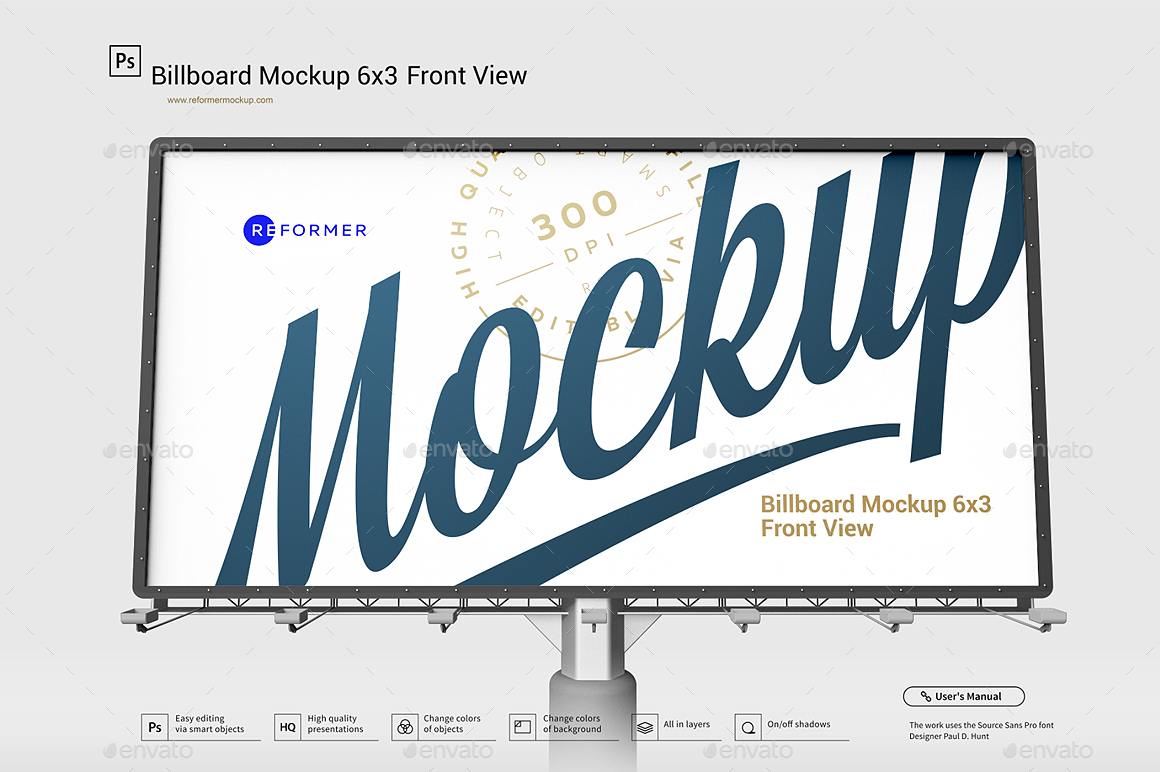Click the HQ high quality presentations icon
Screen dimensions: 1160x772
click(x=287, y=726)
